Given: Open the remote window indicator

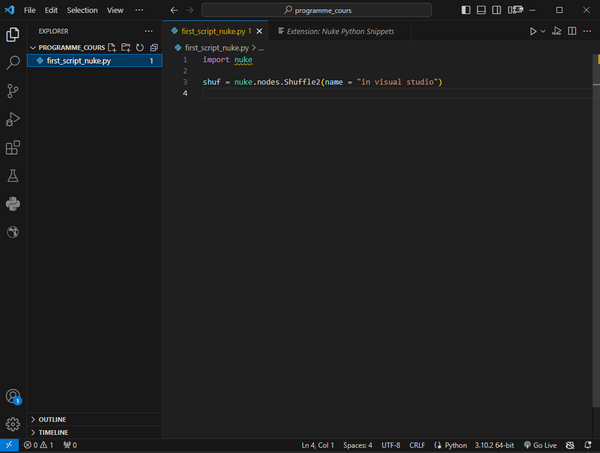Looking at the screenshot, I should (x=9, y=445).
